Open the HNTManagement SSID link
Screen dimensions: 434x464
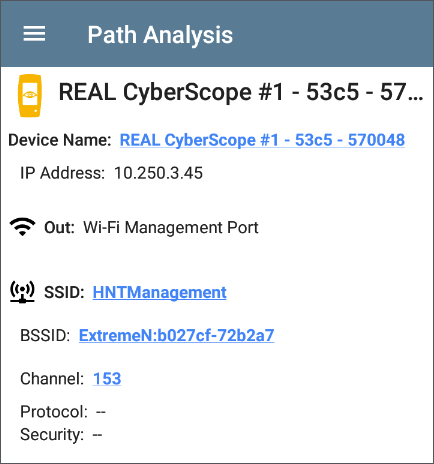click(159, 293)
